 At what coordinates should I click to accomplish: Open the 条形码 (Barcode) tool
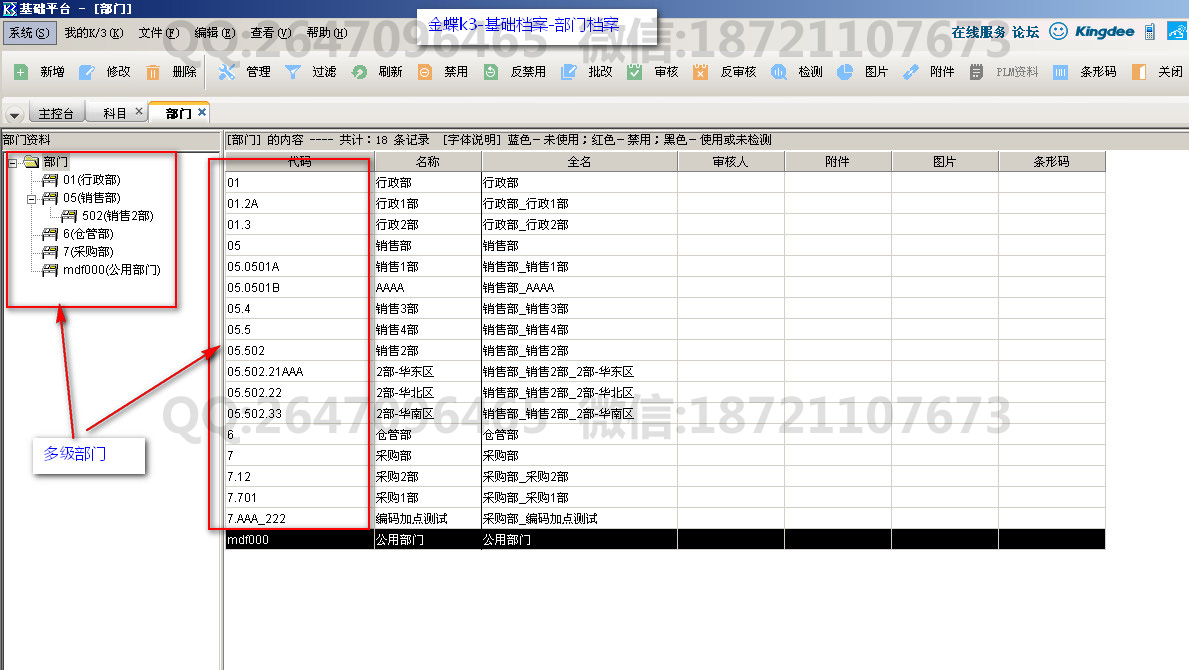[x=1061, y=72]
